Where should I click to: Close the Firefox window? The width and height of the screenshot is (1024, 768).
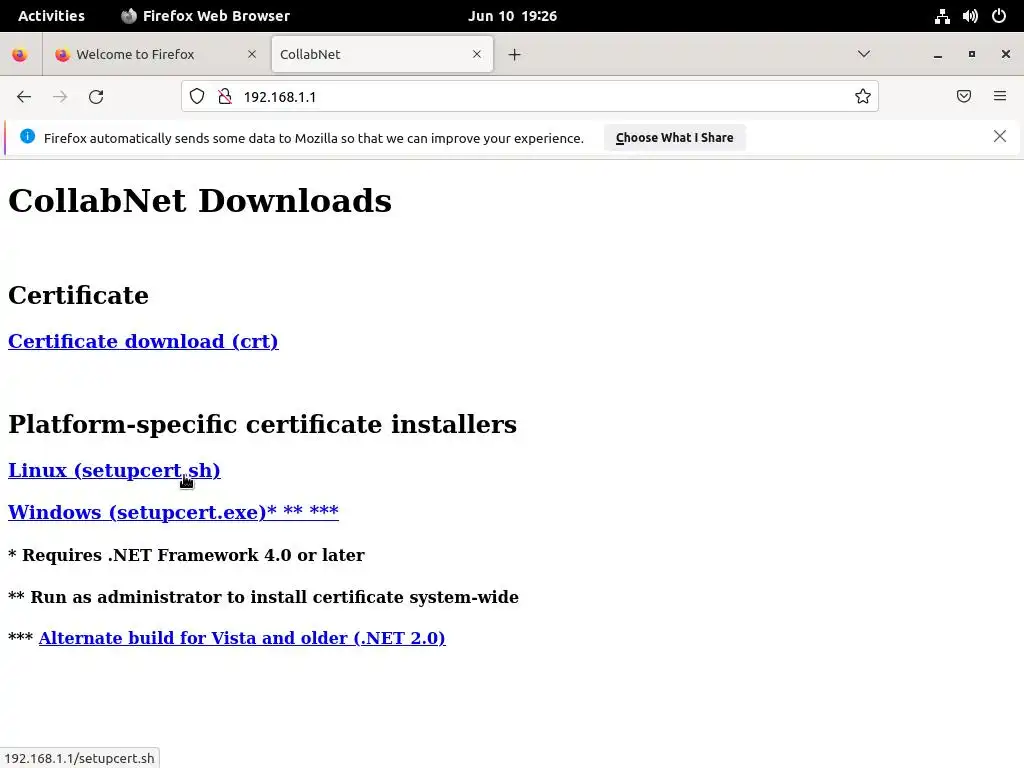[1006, 54]
